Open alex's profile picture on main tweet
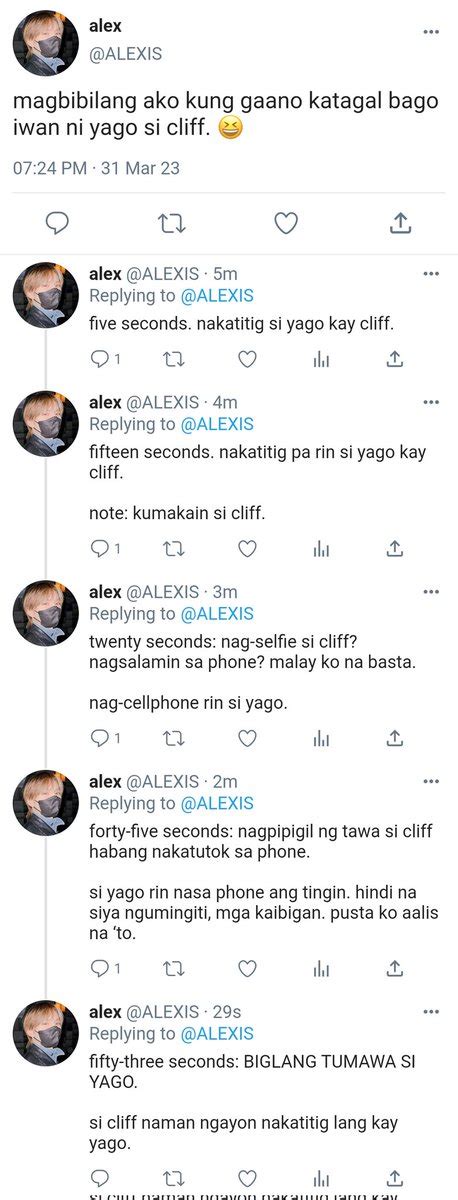Viewport: 458px width, 1200px height. pyautogui.click(x=45, y=44)
